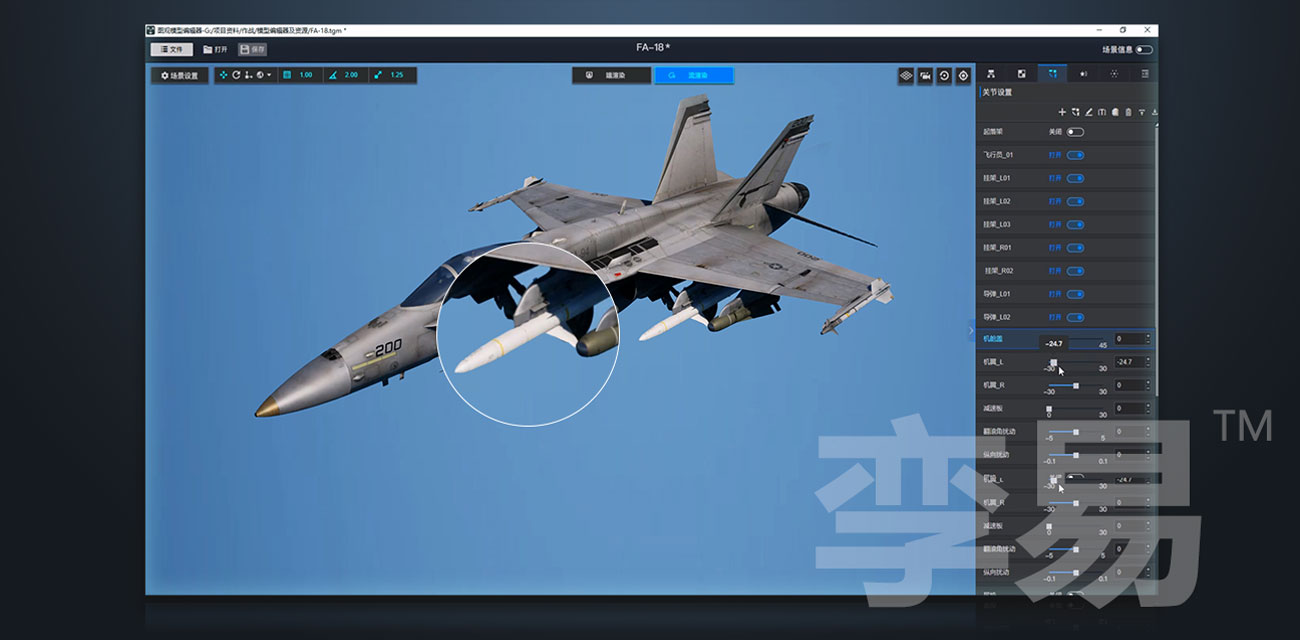Click the 打开 open file button
This screenshot has height=640, width=1300.
215,49
